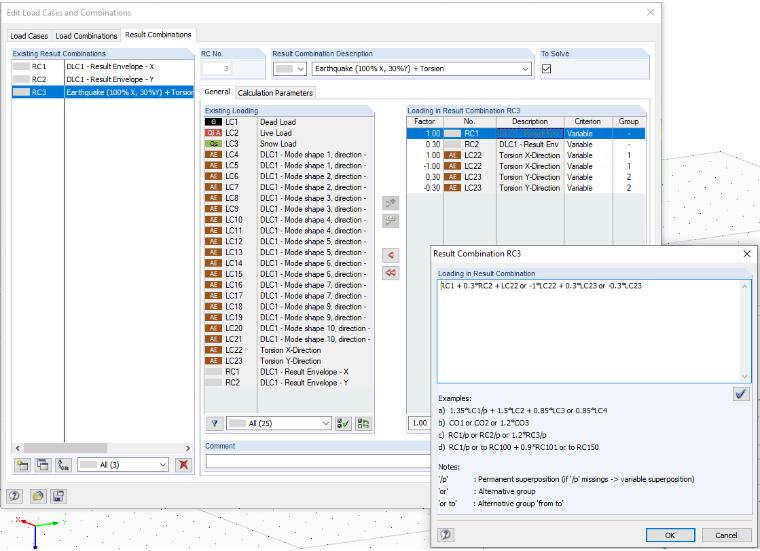
Task: Click the RC No. field showing 3
Action: coord(217,69)
